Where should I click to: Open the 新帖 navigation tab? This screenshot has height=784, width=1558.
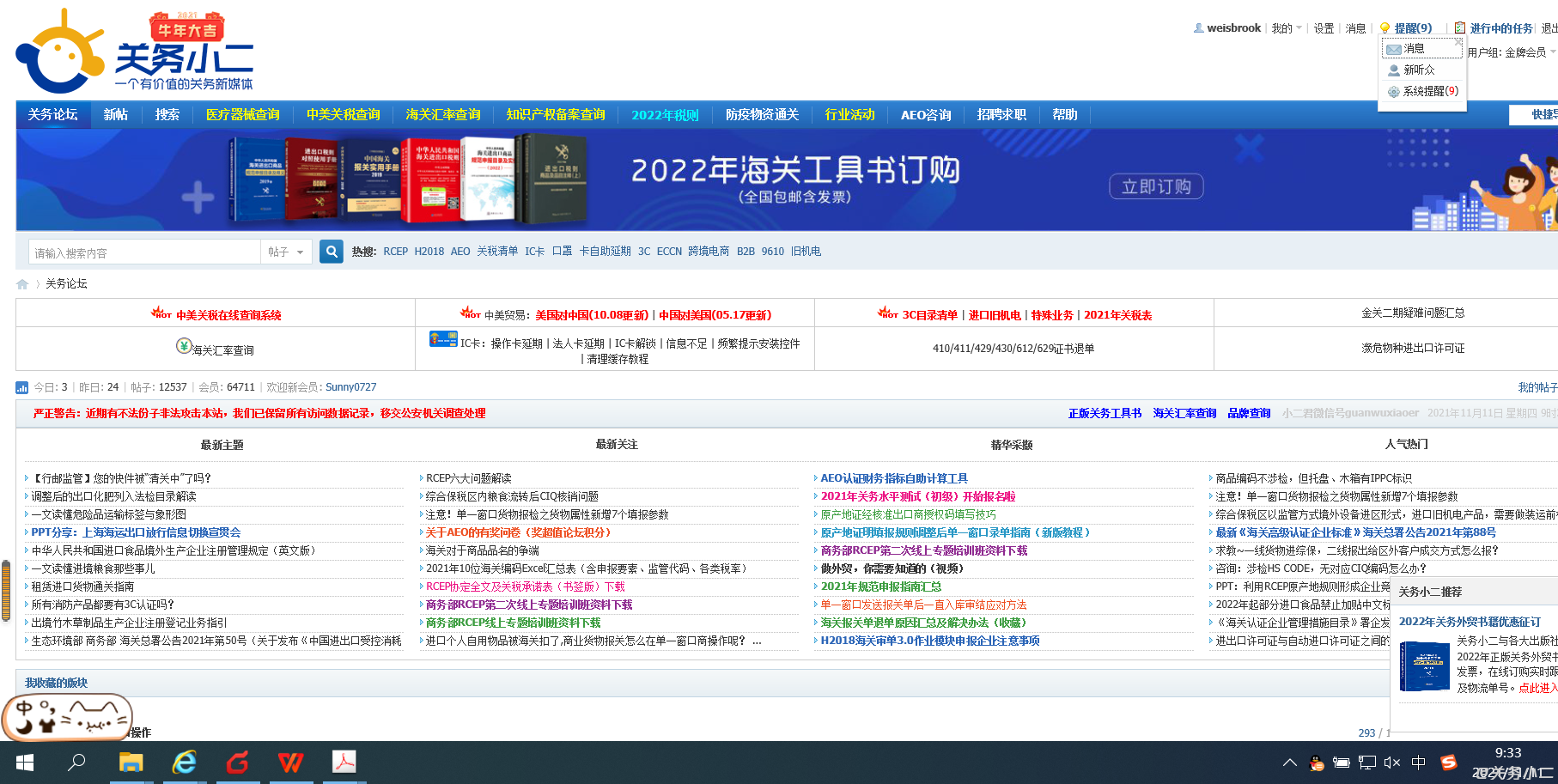[116, 115]
